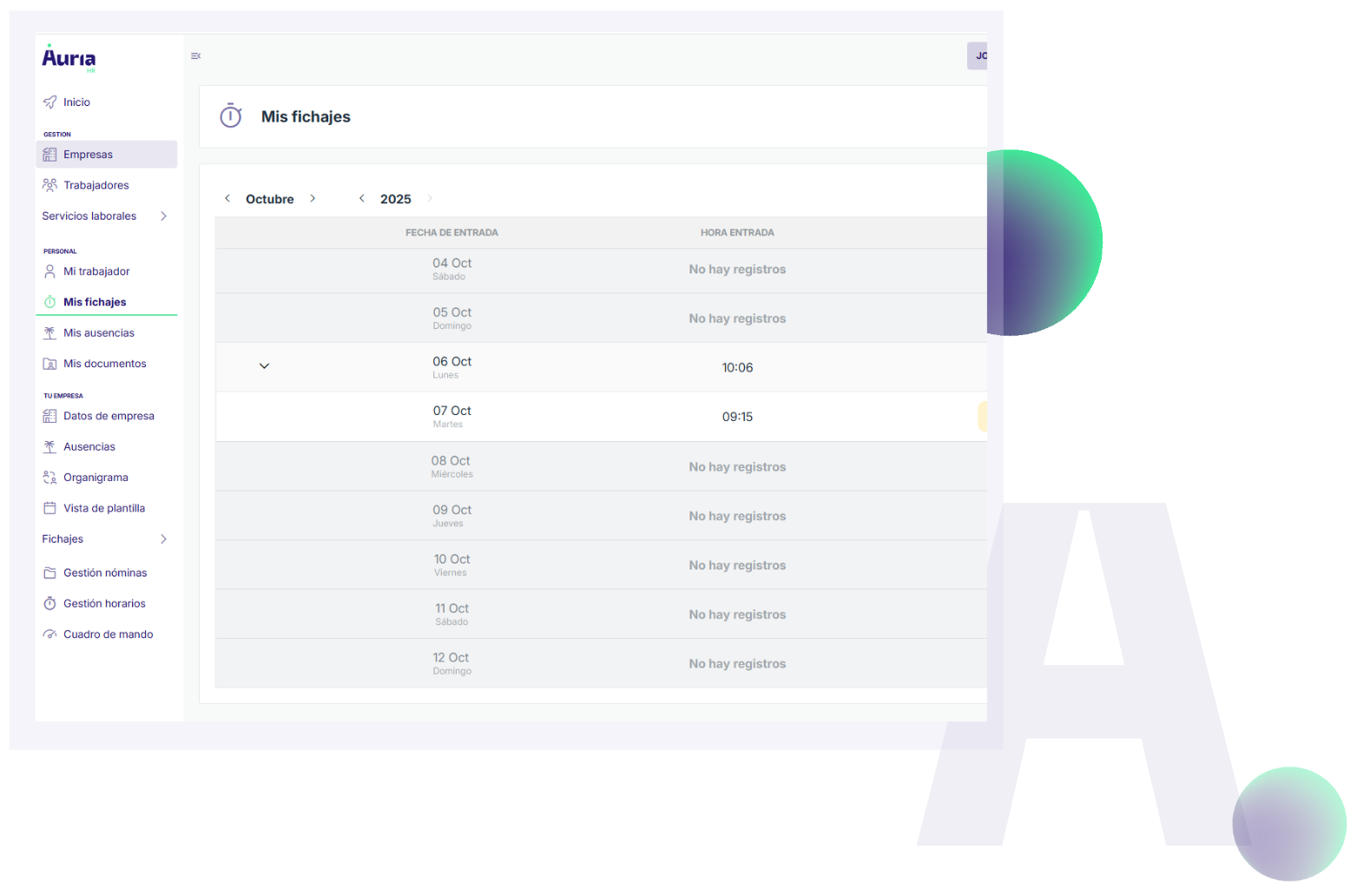Select the 07 Oct Martes date

click(452, 416)
